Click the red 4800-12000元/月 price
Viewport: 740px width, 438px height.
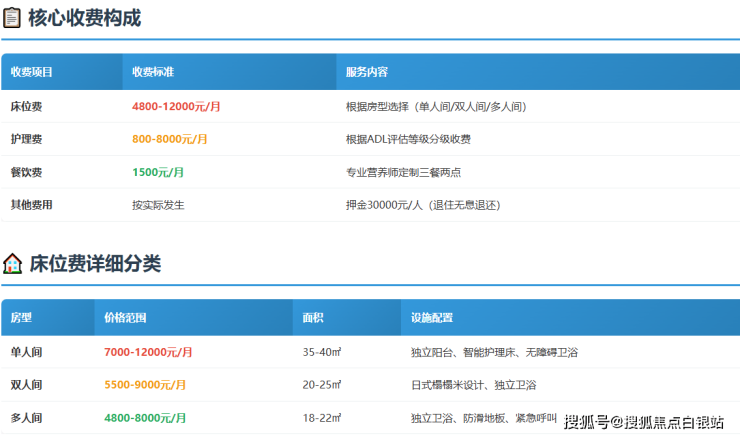[x=176, y=106]
